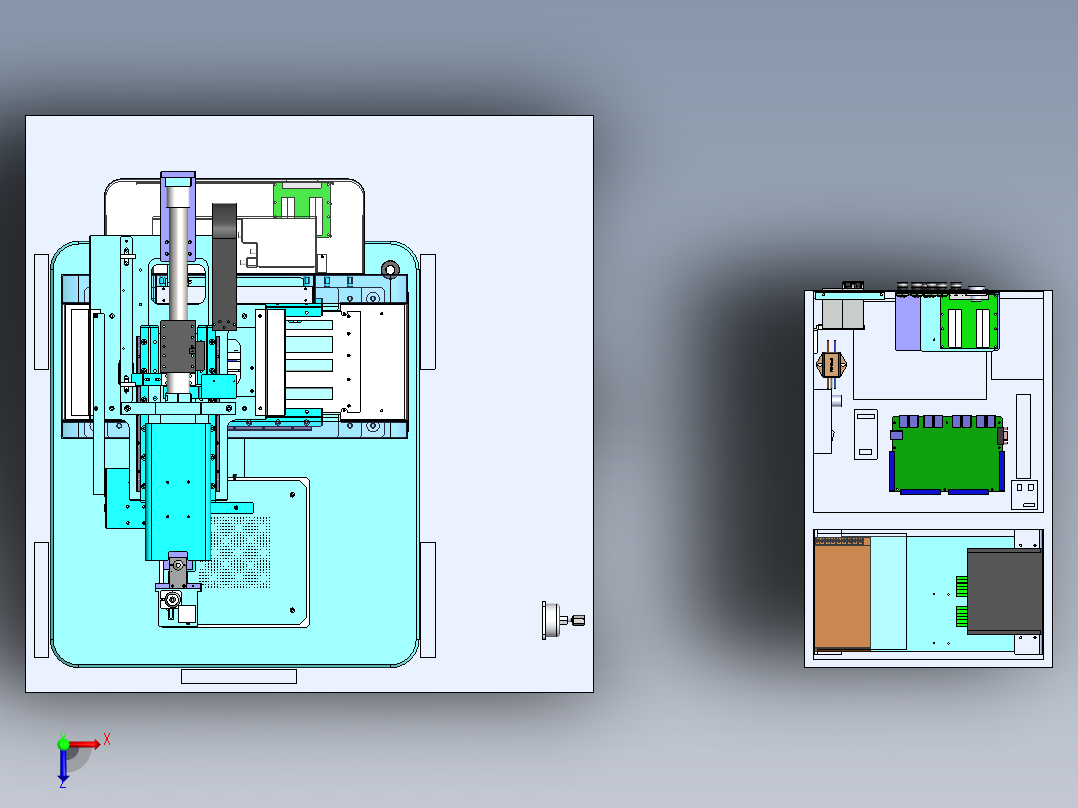Select the small knob part beside the machine
The width and height of the screenshot is (1078, 808).
coord(562,620)
